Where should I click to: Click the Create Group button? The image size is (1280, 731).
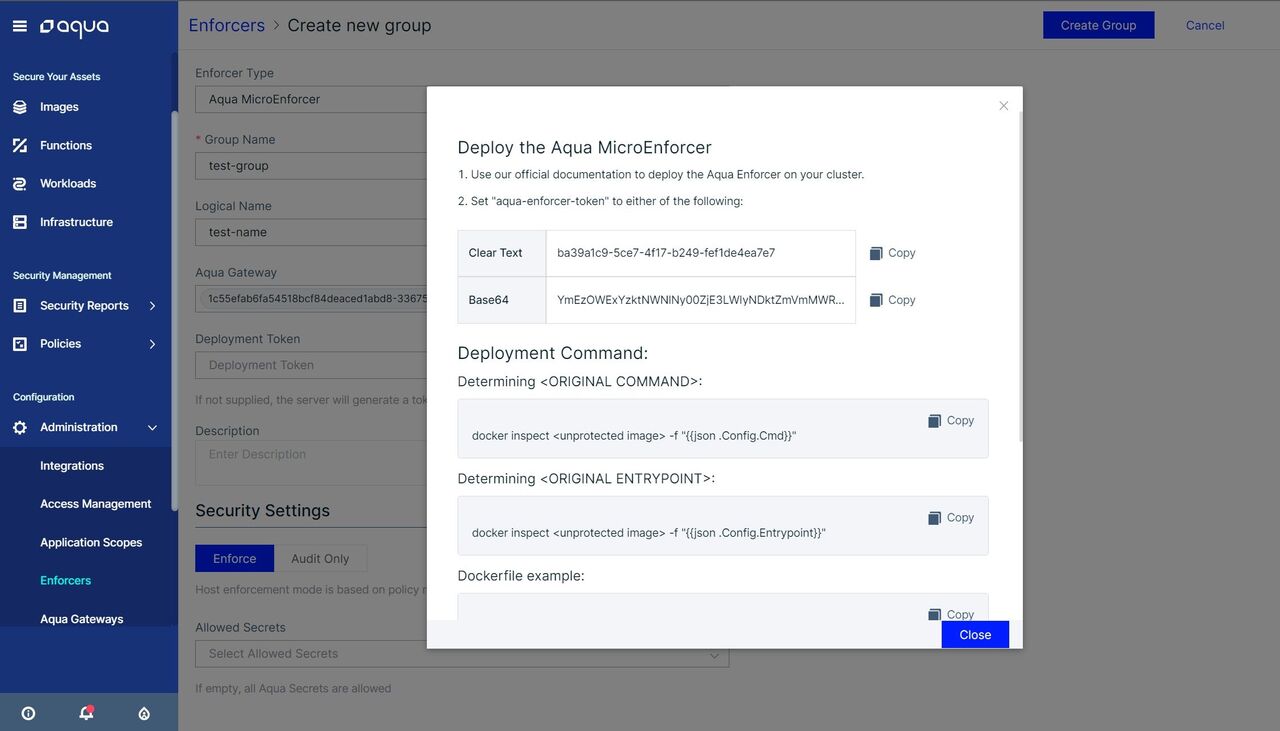click(1098, 25)
